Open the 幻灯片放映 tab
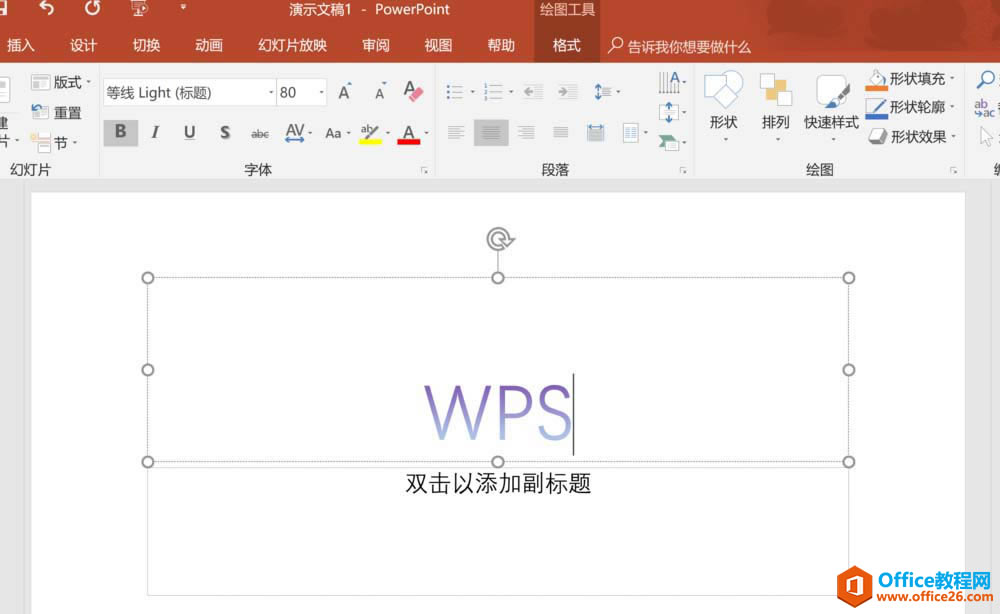This screenshot has height=614, width=1000. coord(292,45)
